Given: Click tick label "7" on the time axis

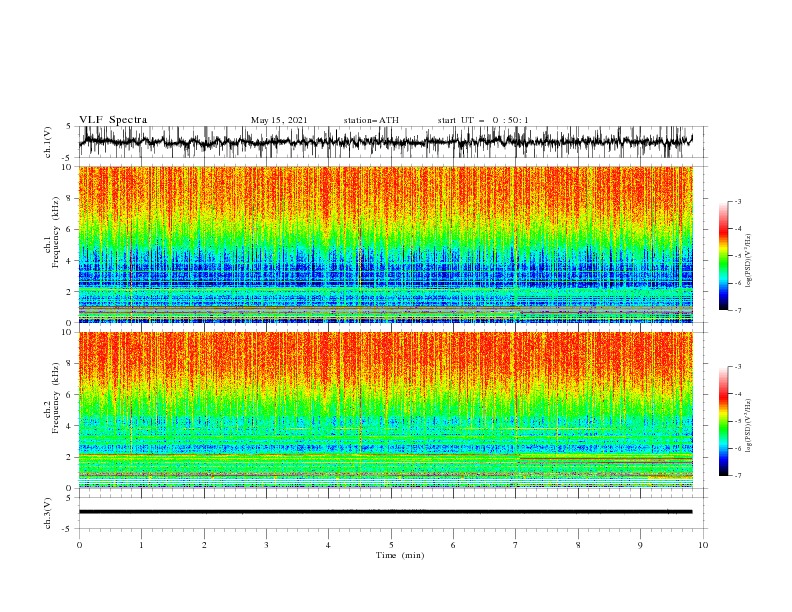Looking at the screenshot, I should pos(516,545).
